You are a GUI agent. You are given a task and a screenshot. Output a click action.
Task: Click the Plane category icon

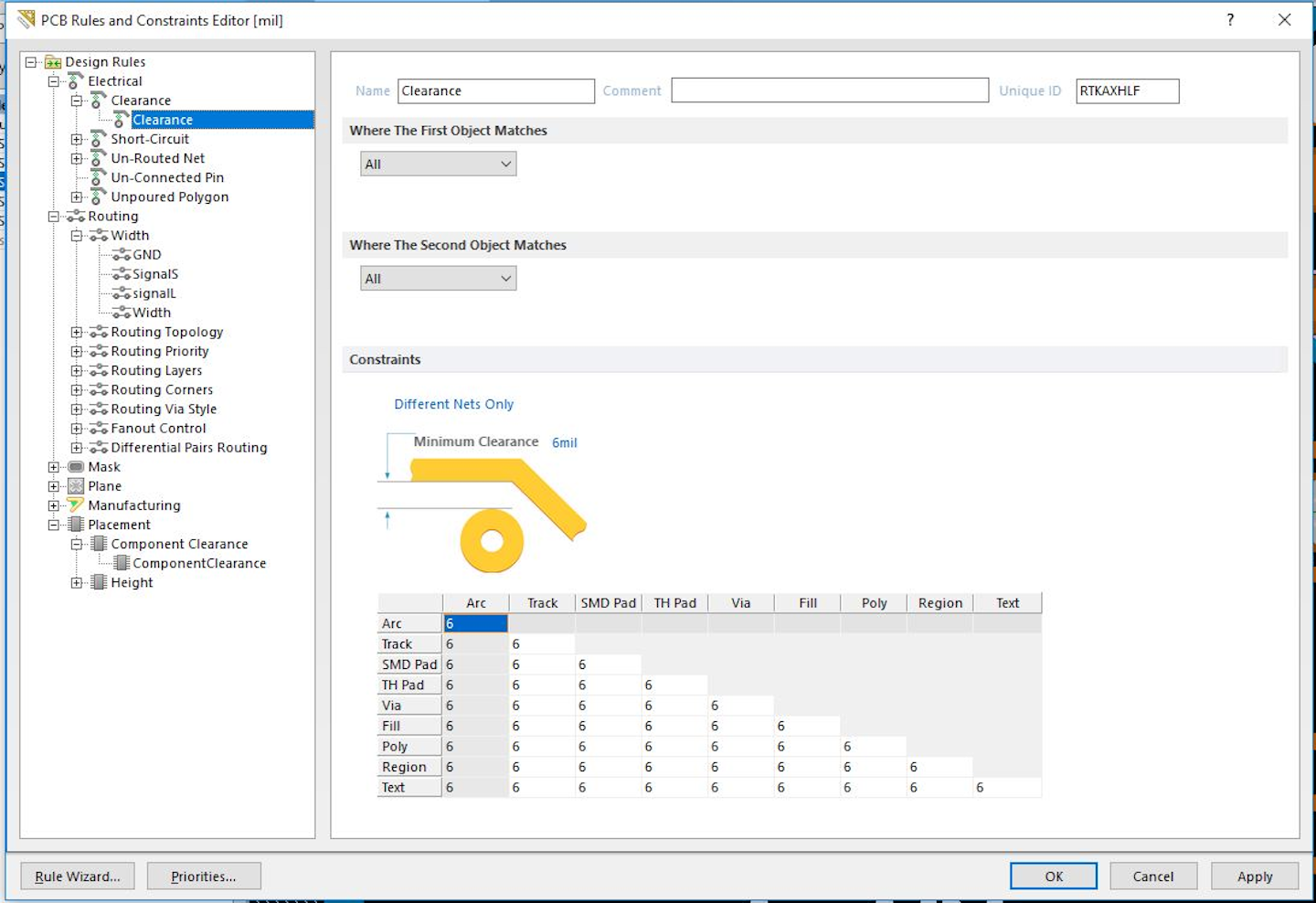[76, 486]
